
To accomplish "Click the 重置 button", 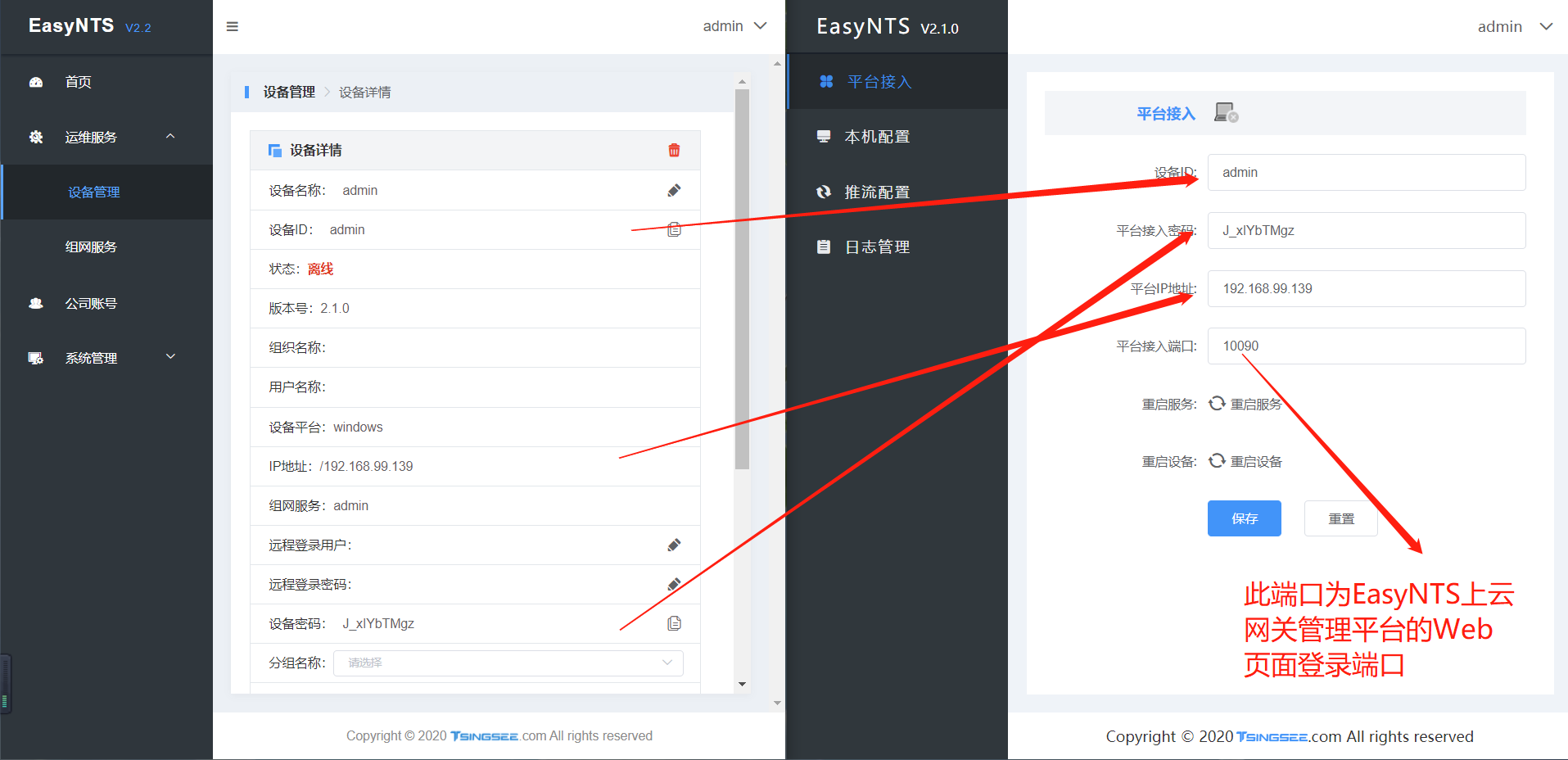I will click(x=1340, y=518).
